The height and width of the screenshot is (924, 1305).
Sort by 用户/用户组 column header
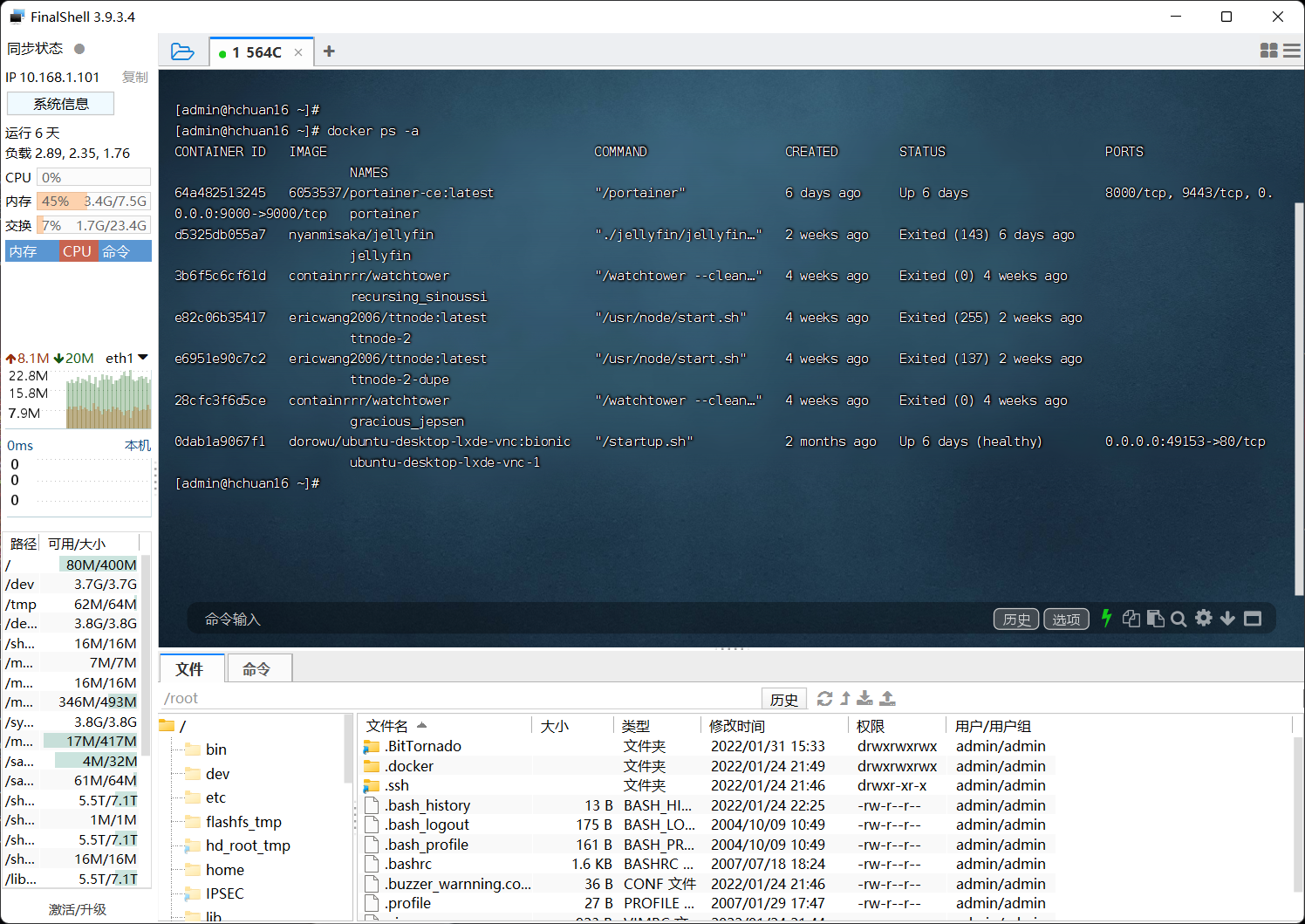(x=1119, y=726)
